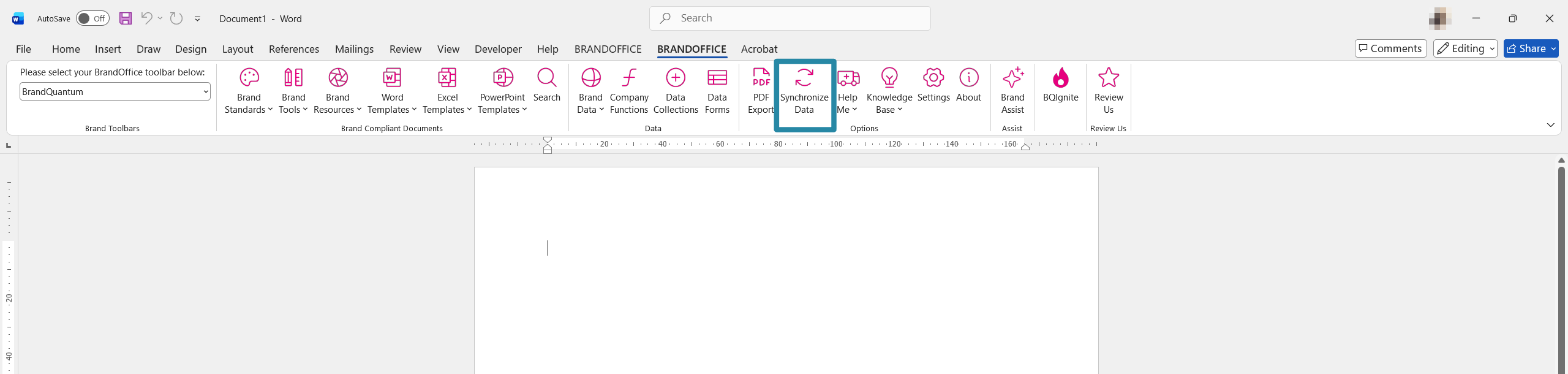The image size is (1568, 374).
Task: Redo the last action
Action: click(x=176, y=18)
